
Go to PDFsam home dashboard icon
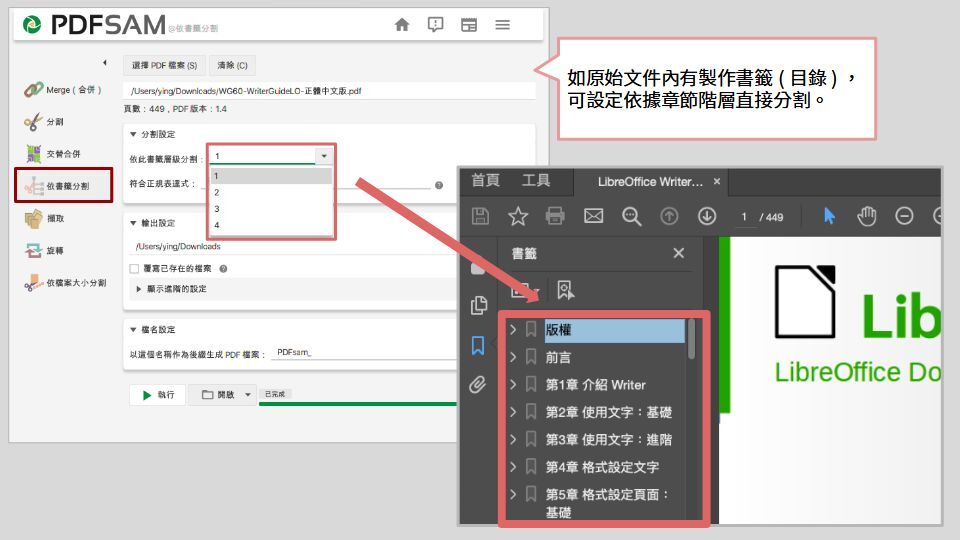pyautogui.click(x=402, y=24)
